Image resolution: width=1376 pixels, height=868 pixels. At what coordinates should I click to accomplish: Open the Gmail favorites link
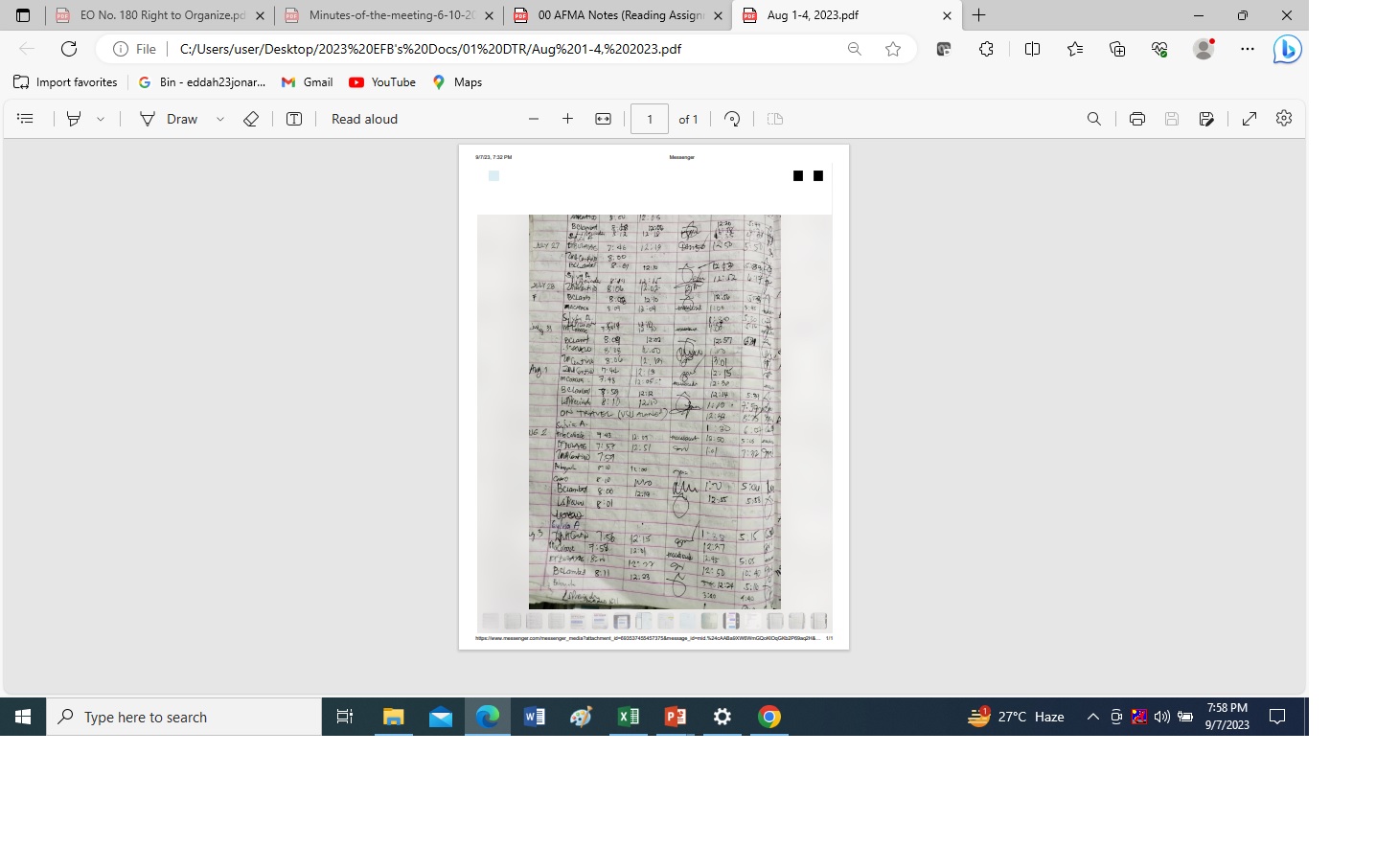tap(307, 82)
